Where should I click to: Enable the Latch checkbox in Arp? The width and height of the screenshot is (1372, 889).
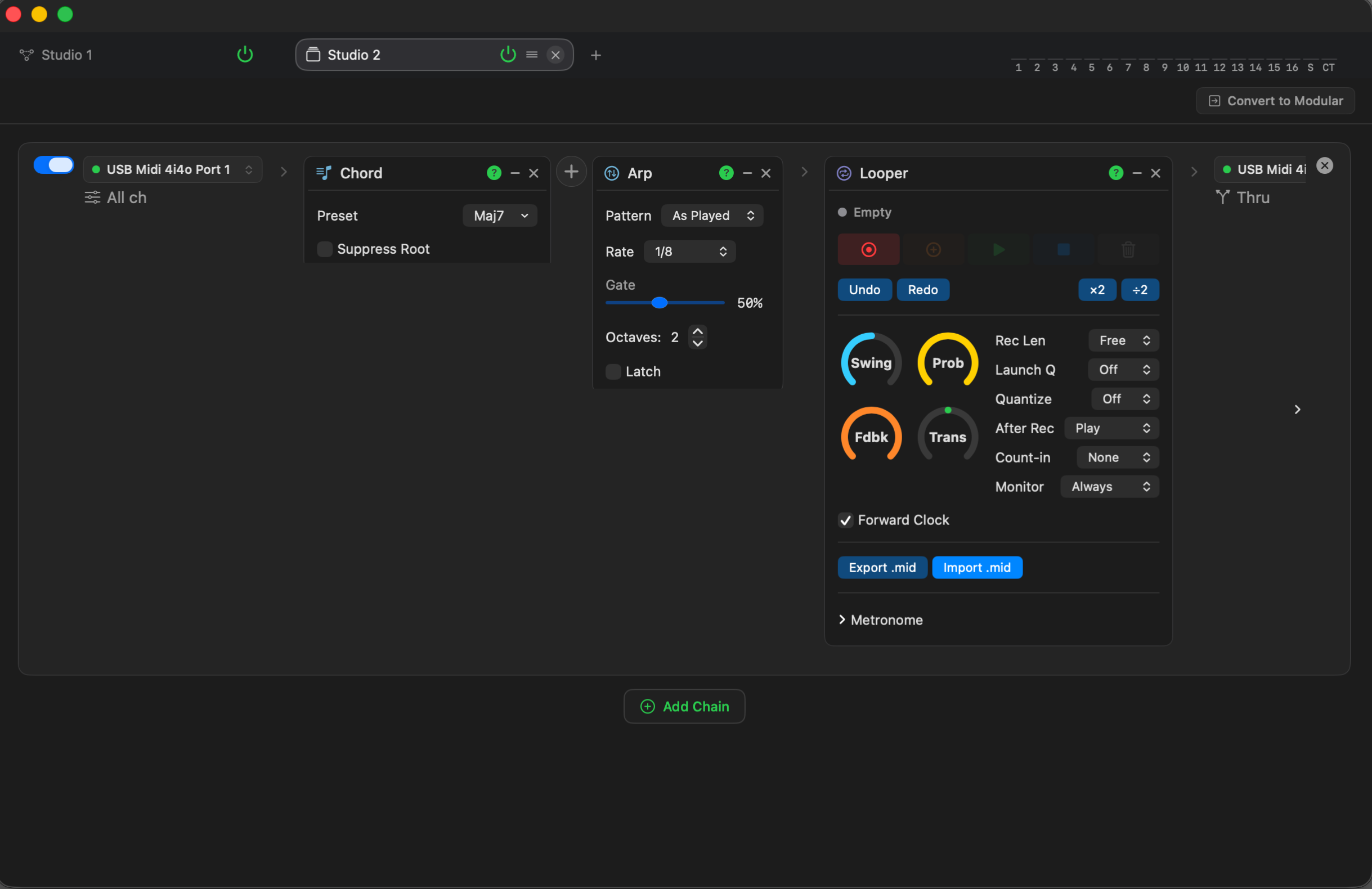click(x=613, y=372)
